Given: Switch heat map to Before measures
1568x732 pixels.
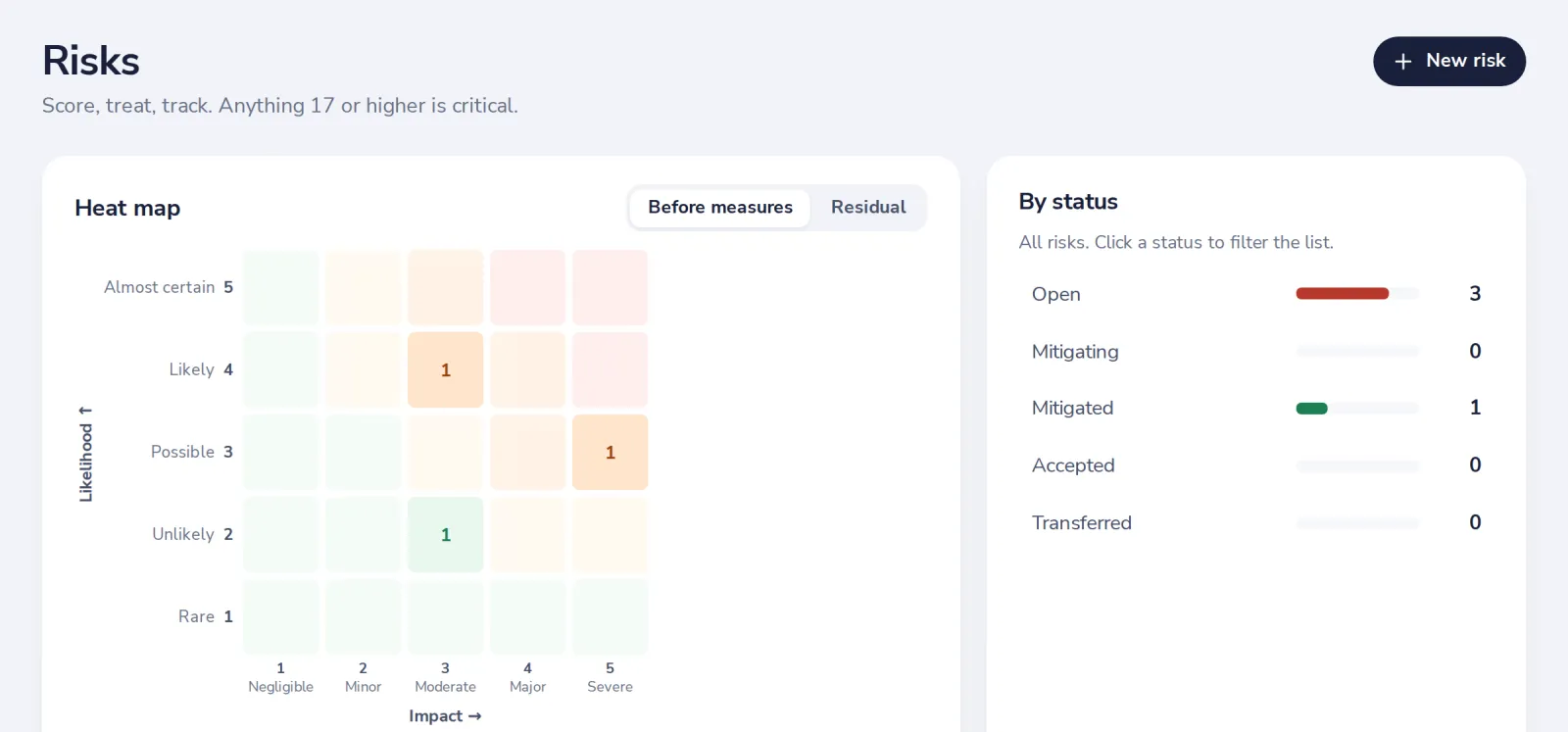Looking at the screenshot, I should click(x=720, y=208).
